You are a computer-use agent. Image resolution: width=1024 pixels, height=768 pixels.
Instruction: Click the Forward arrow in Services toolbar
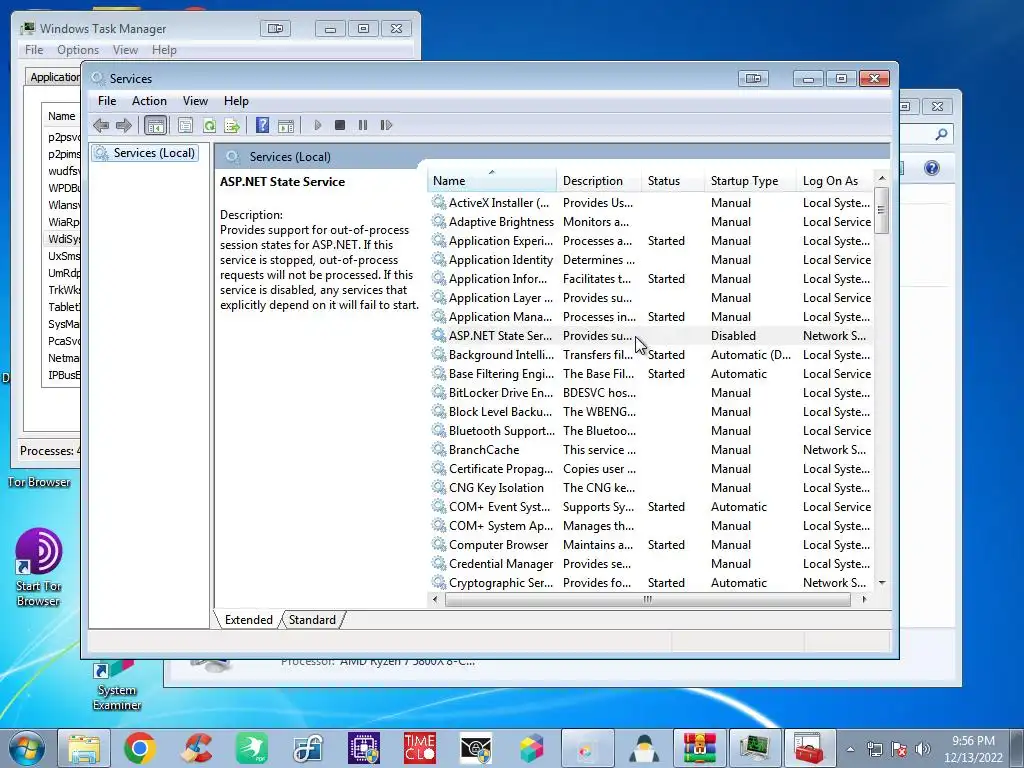(x=123, y=125)
